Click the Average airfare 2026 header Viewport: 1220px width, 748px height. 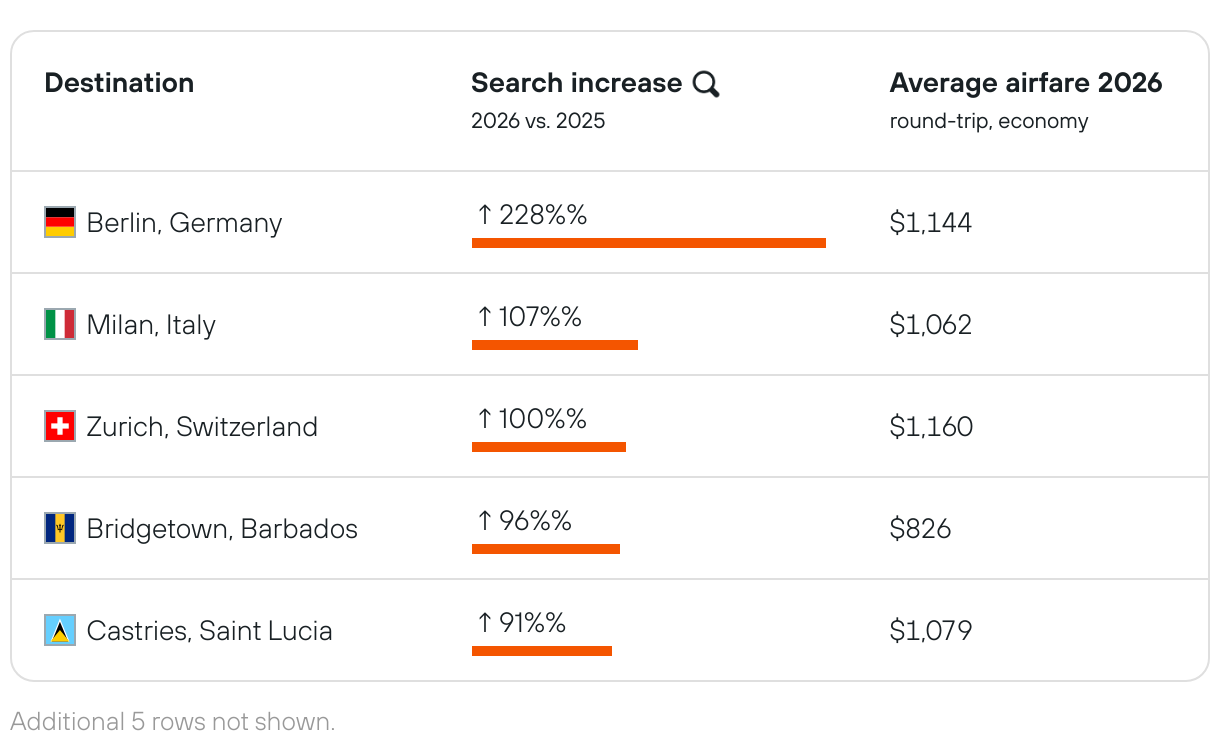[1025, 83]
